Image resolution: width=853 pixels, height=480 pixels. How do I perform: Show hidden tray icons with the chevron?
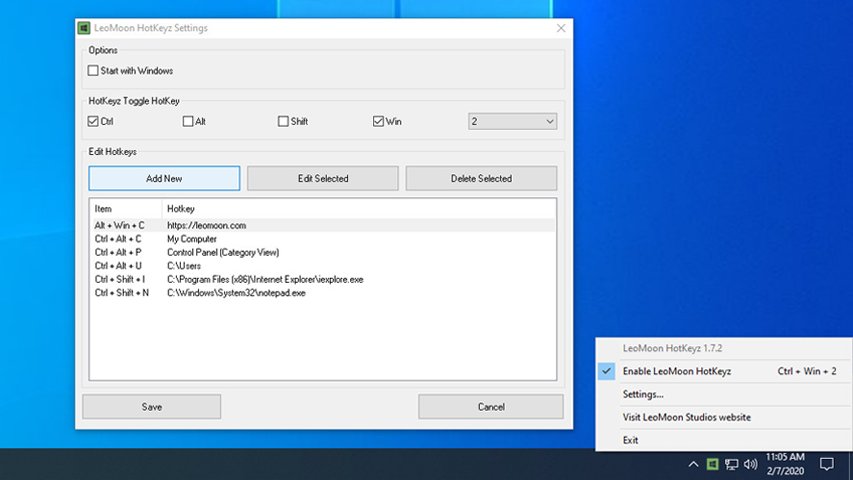692,464
